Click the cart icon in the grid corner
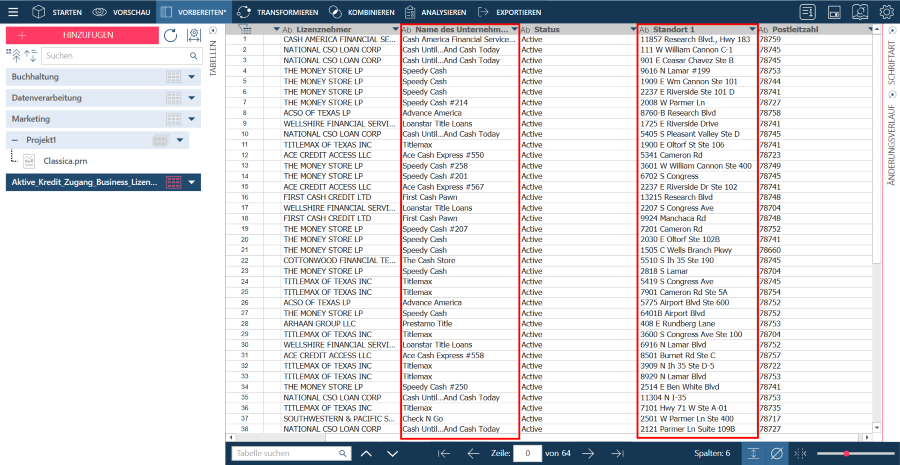 [x=244, y=29]
